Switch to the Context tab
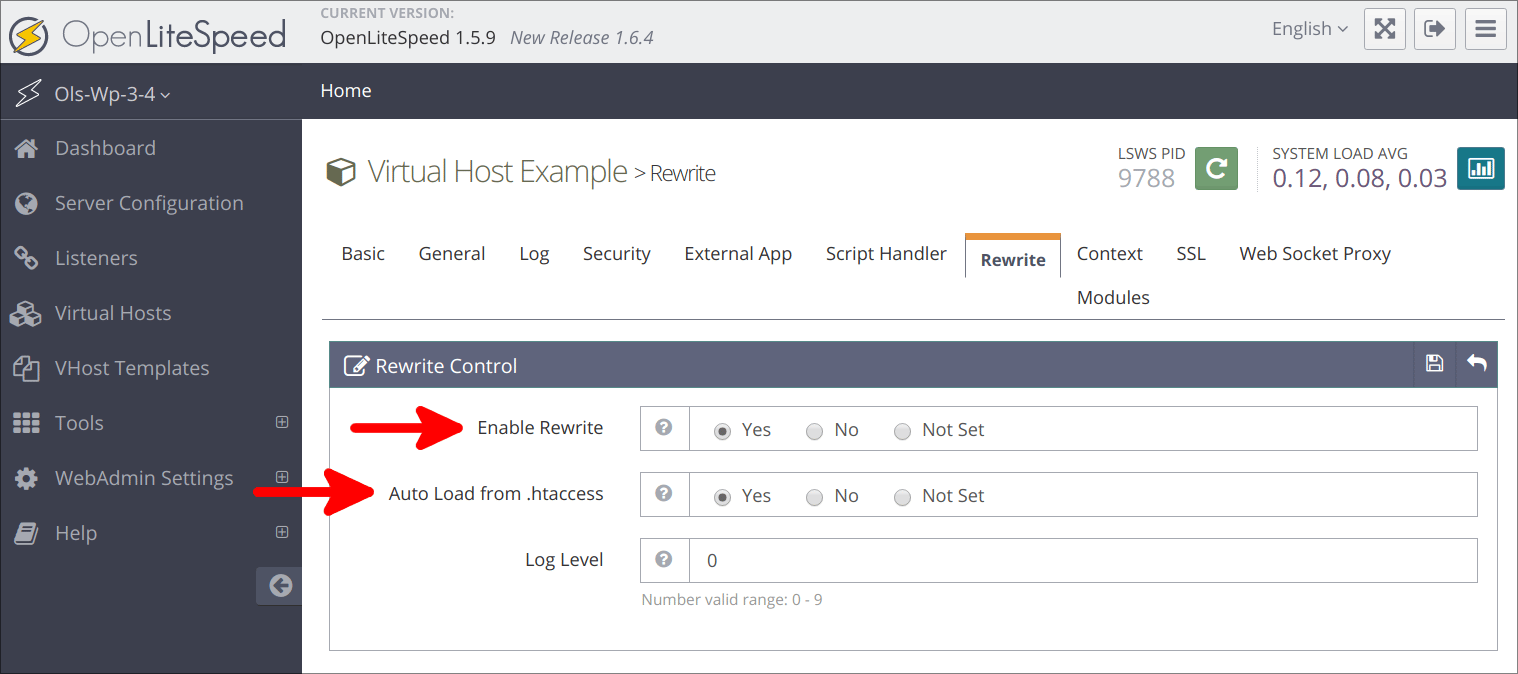Viewport: 1518px width, 674px height. click(1110, 254)
